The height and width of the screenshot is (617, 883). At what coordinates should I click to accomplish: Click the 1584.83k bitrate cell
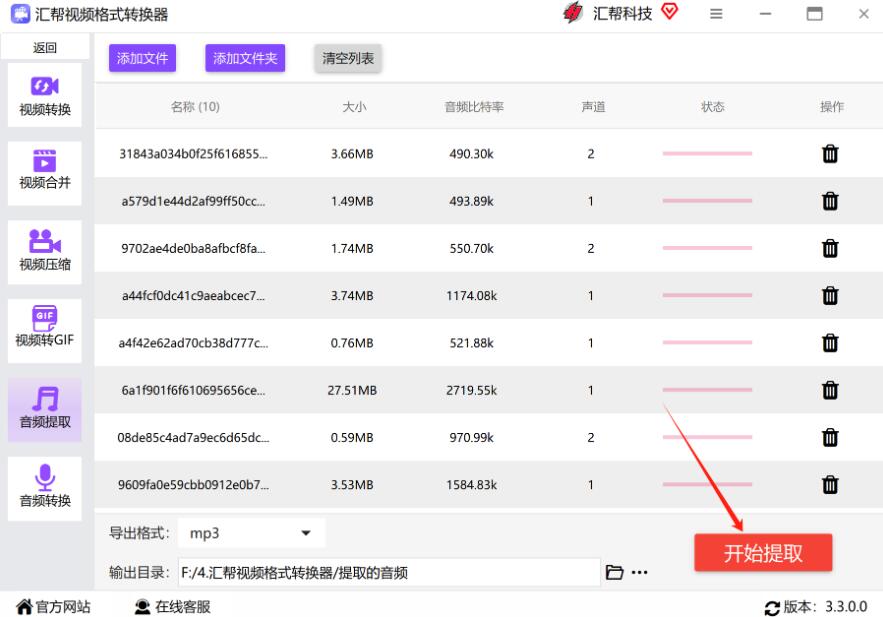[x=471, y=485]
